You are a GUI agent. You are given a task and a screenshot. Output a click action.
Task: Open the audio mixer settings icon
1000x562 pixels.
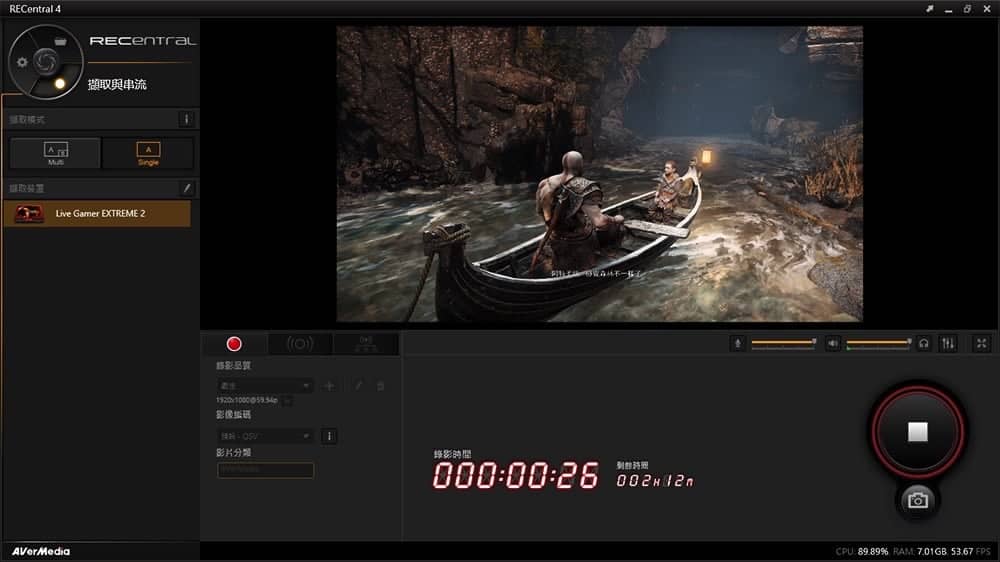948,343
